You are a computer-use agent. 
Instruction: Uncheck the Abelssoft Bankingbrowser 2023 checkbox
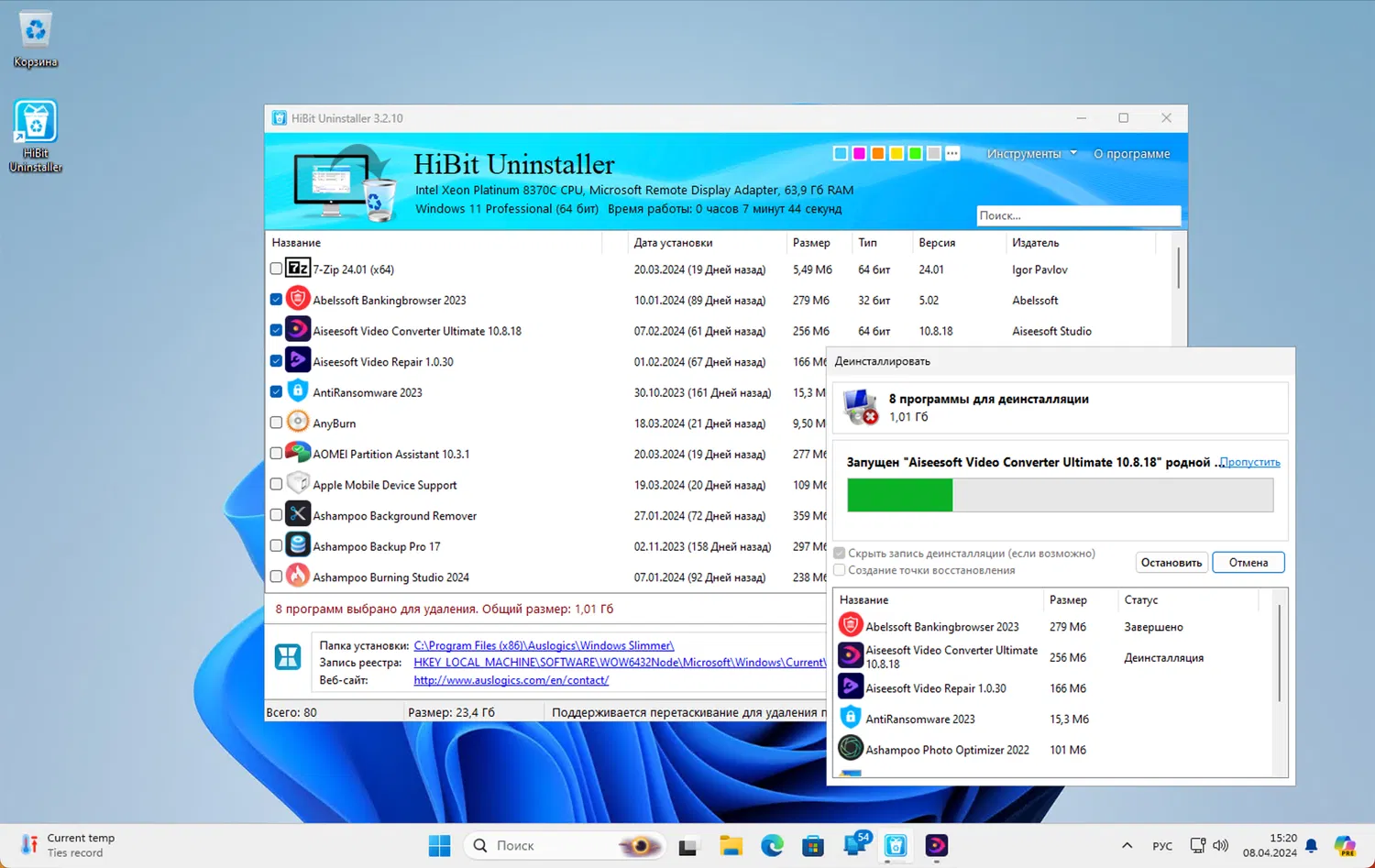coord(276,300)
